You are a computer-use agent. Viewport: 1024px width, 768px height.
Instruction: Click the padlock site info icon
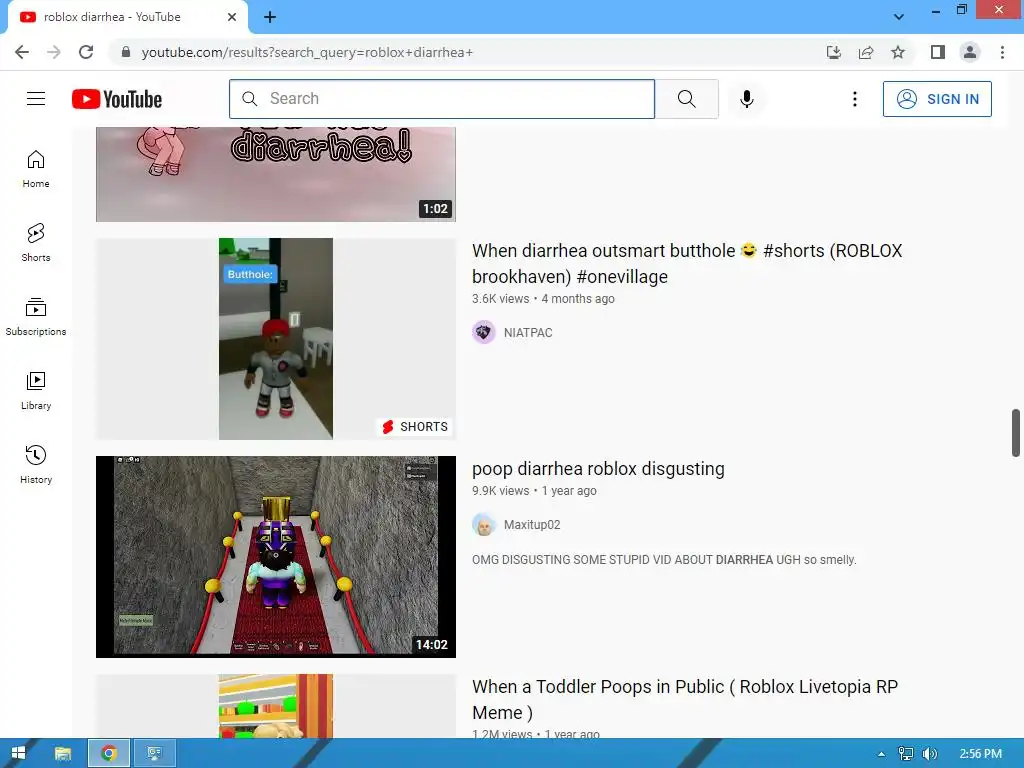pos(126,52)
